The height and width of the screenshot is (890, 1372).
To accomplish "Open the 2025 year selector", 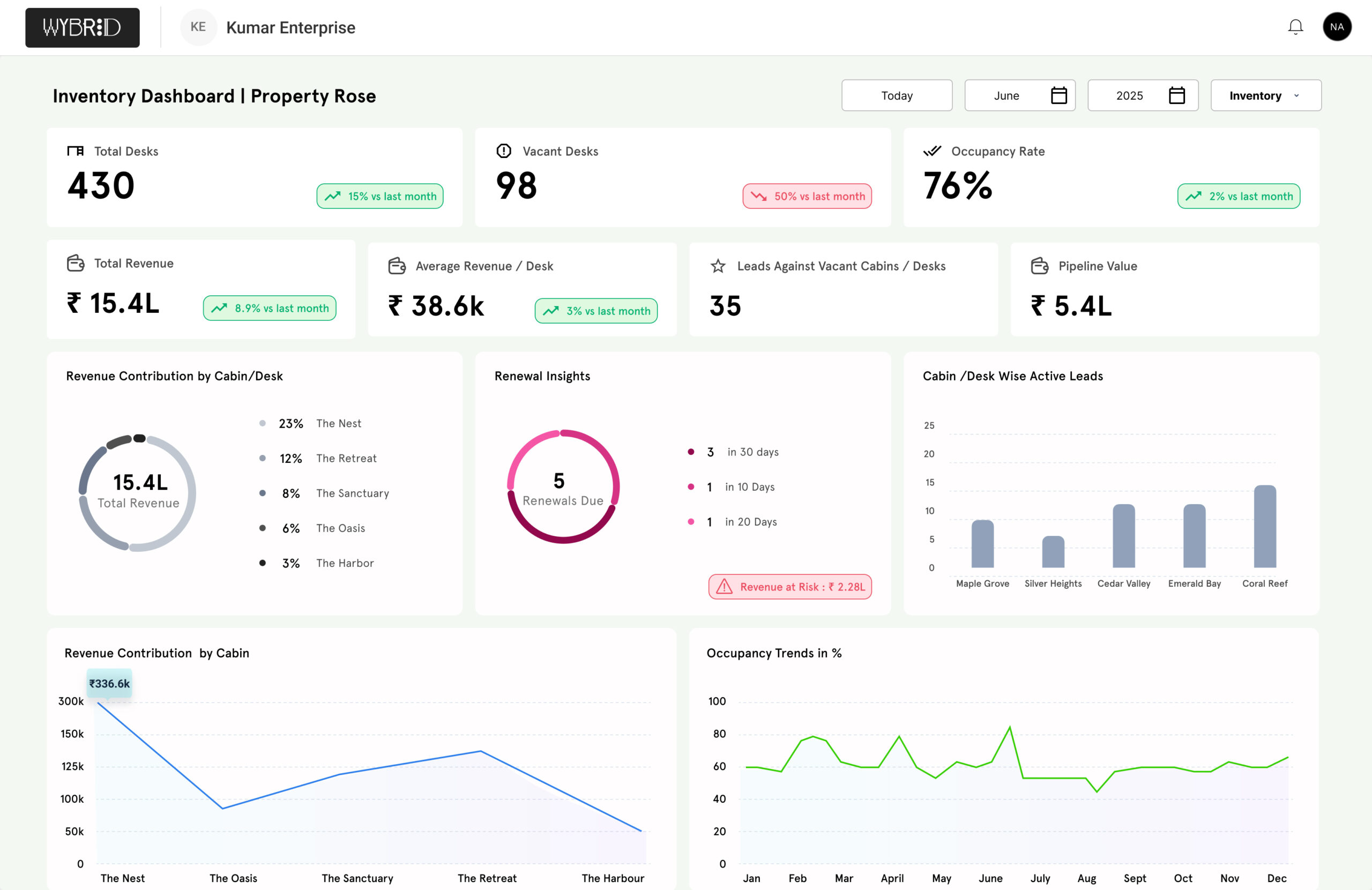I will (1129, 96).
